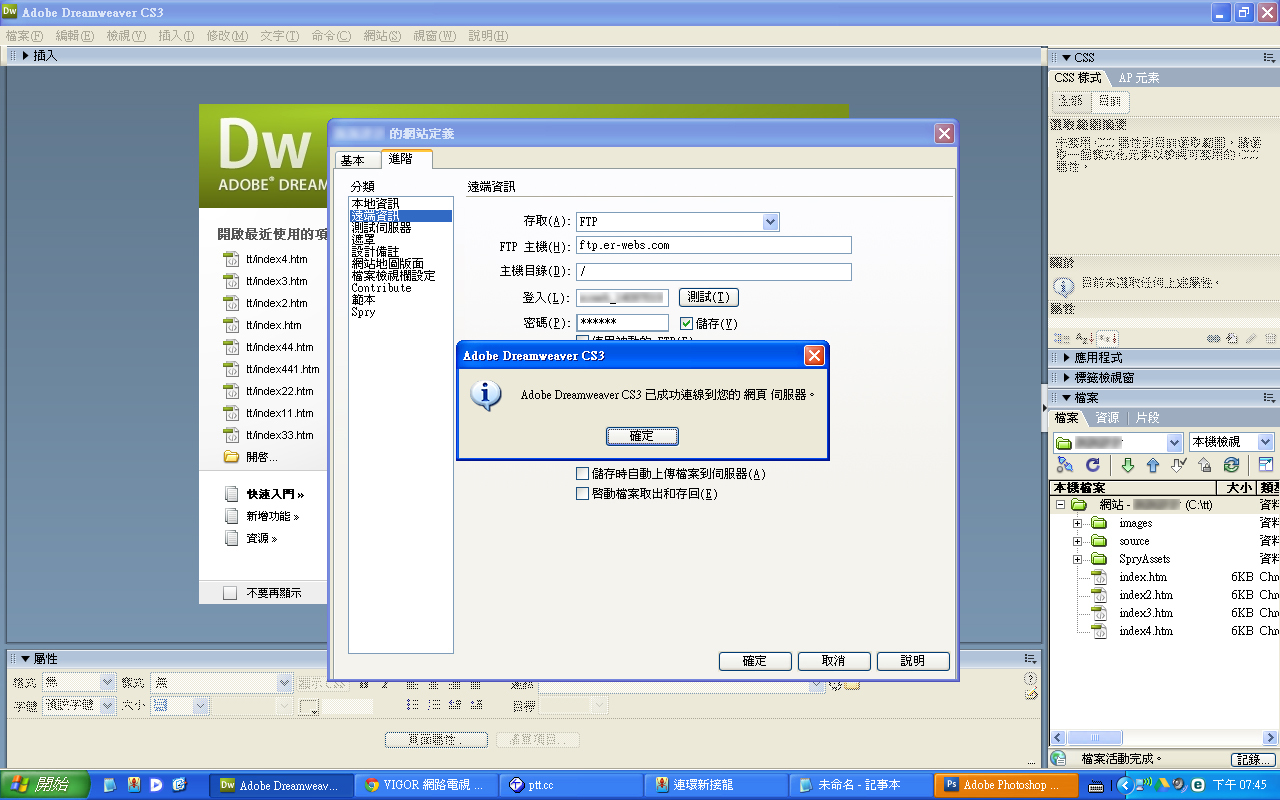The height and width of the screenshot is (800, 1280).
Task: Open the 網站 menu in menu bar
Action: coord(382,36)
